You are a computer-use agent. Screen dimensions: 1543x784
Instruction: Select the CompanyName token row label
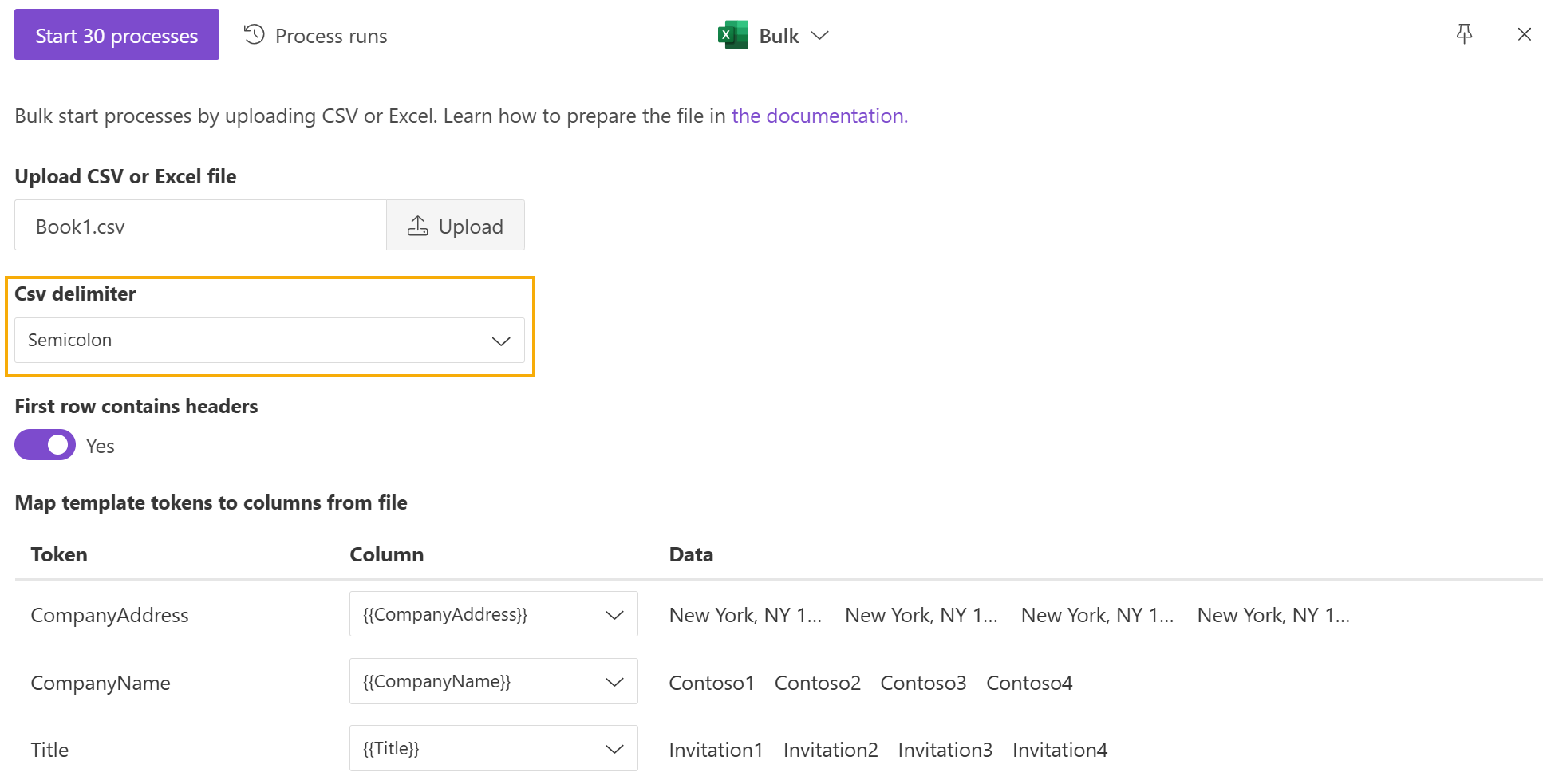(x=101, y=684)
